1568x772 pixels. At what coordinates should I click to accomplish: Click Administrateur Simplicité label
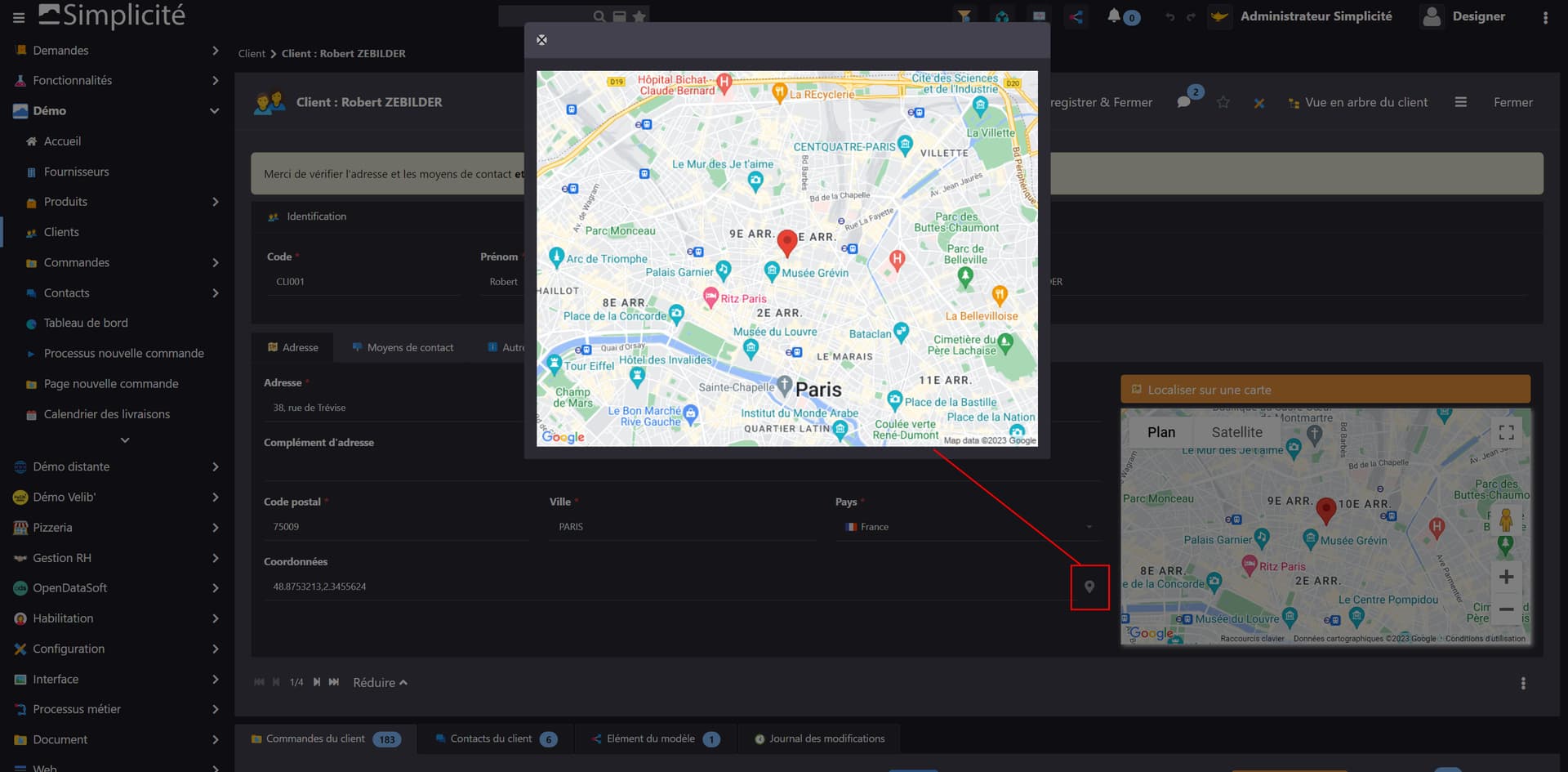pos(1316,16)
